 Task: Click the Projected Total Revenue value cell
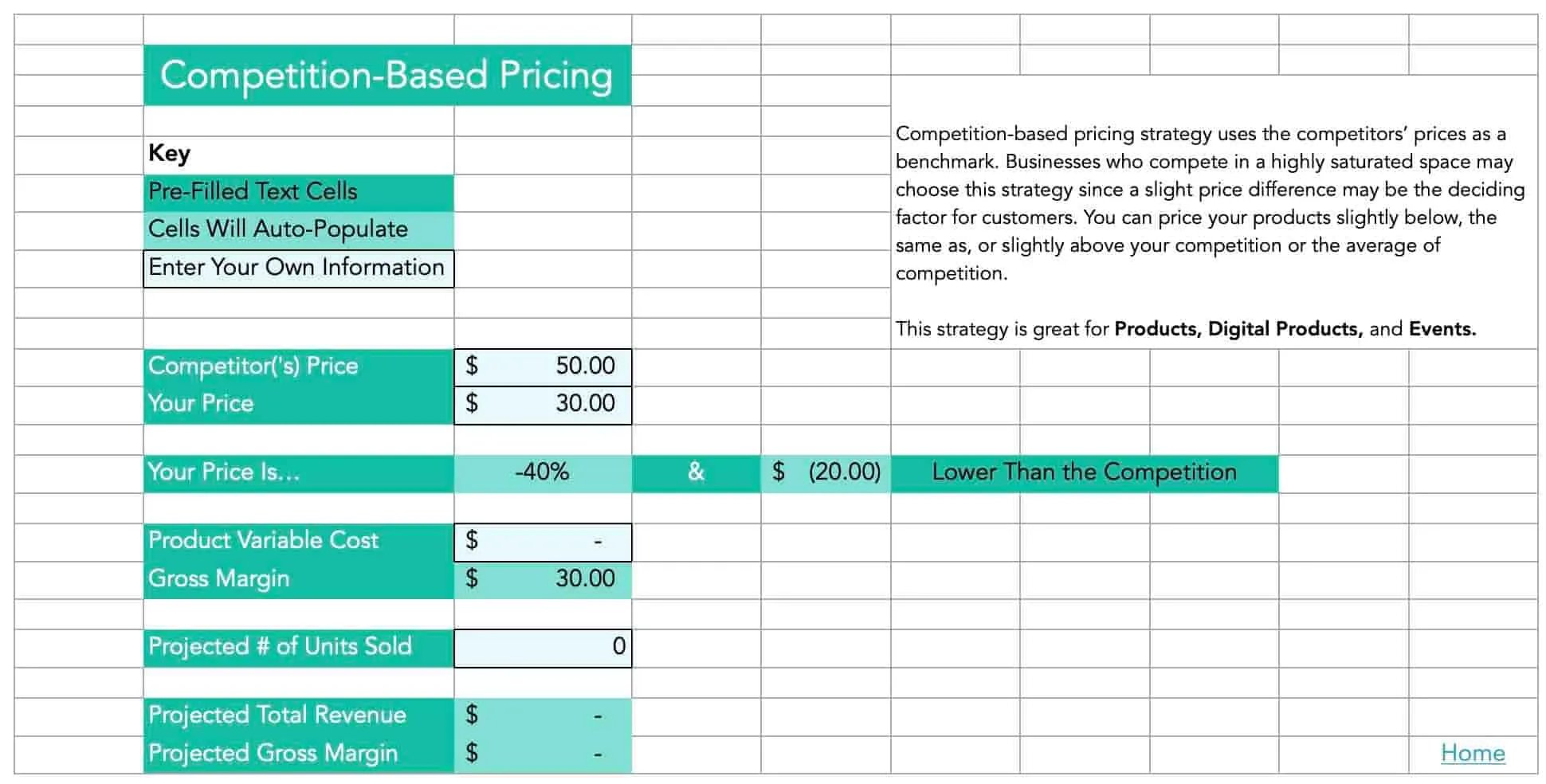click(543, 715)
